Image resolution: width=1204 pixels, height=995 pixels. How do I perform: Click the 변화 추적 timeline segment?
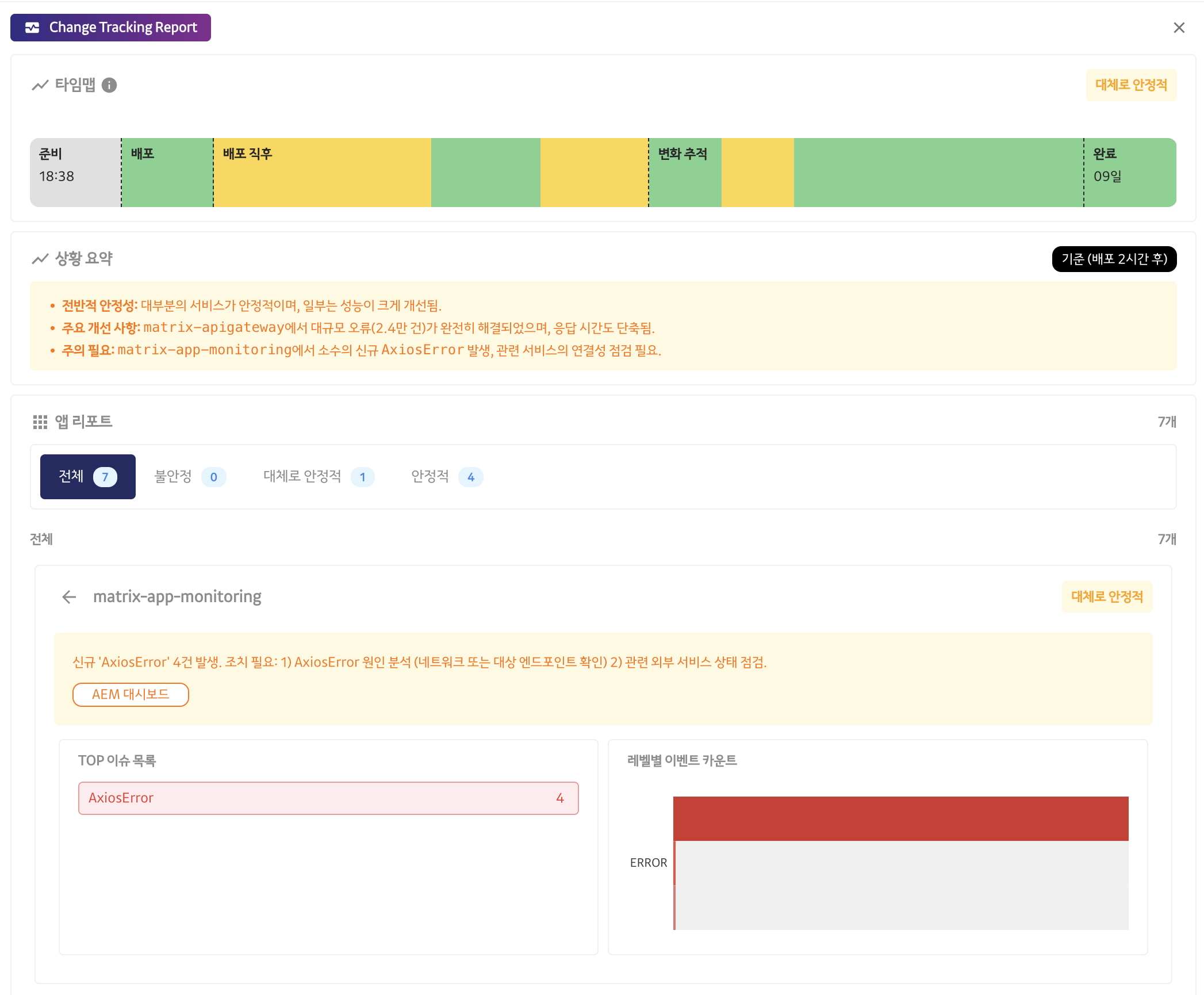tap(684, 173)
